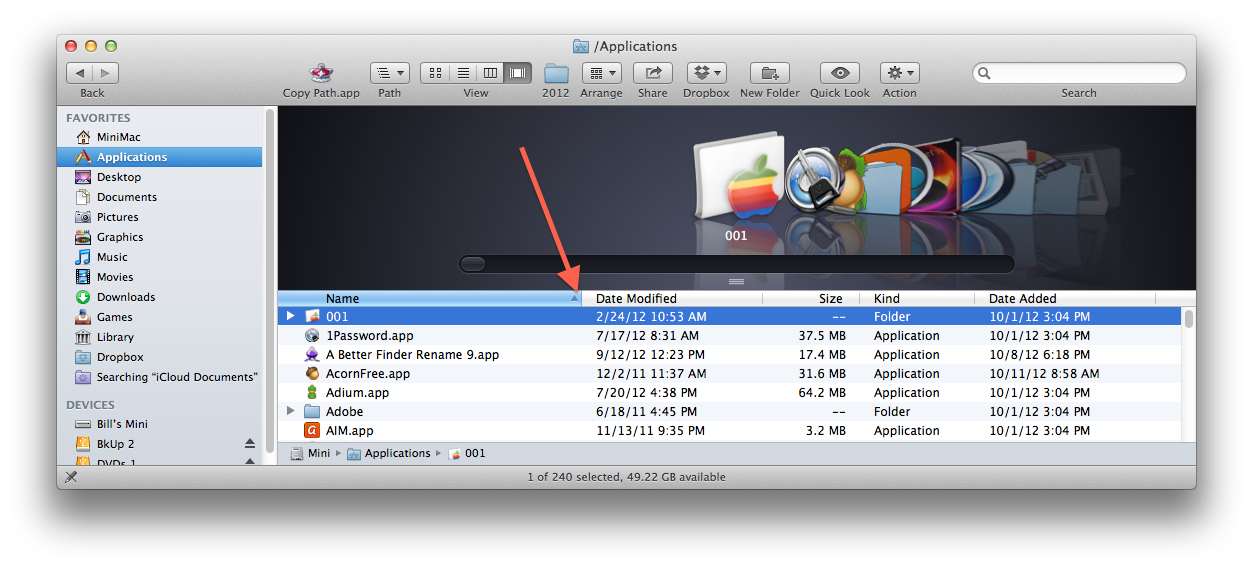1253x568 pixels.
Task: Switch to icon view
Action: pos(435,73)
